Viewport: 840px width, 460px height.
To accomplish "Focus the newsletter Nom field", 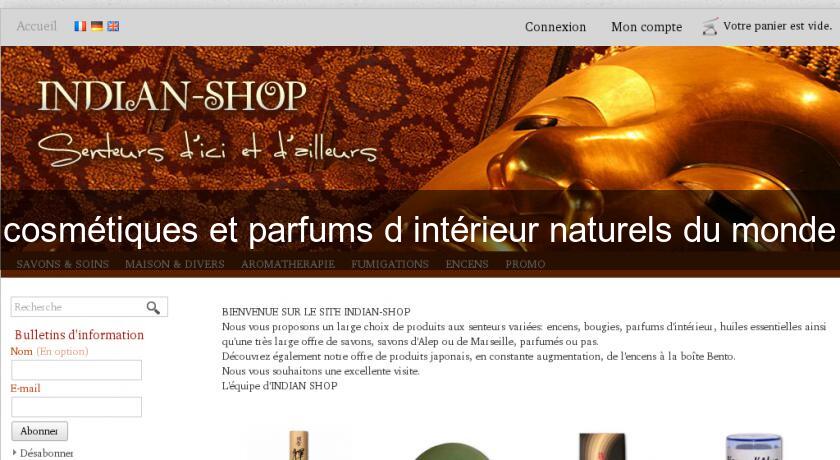I will tap(77, 370).
